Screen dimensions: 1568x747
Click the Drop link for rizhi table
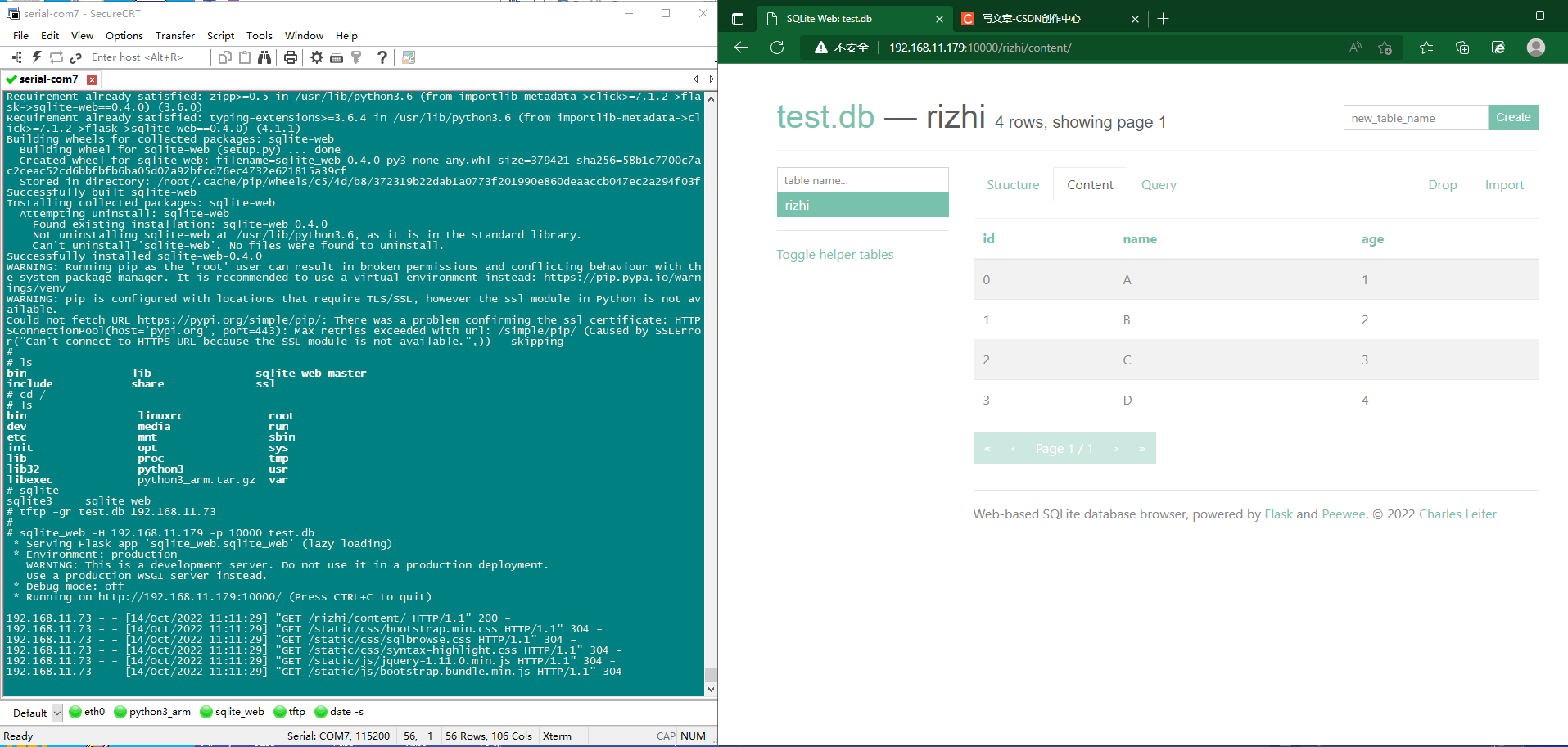click(1442, 185)
